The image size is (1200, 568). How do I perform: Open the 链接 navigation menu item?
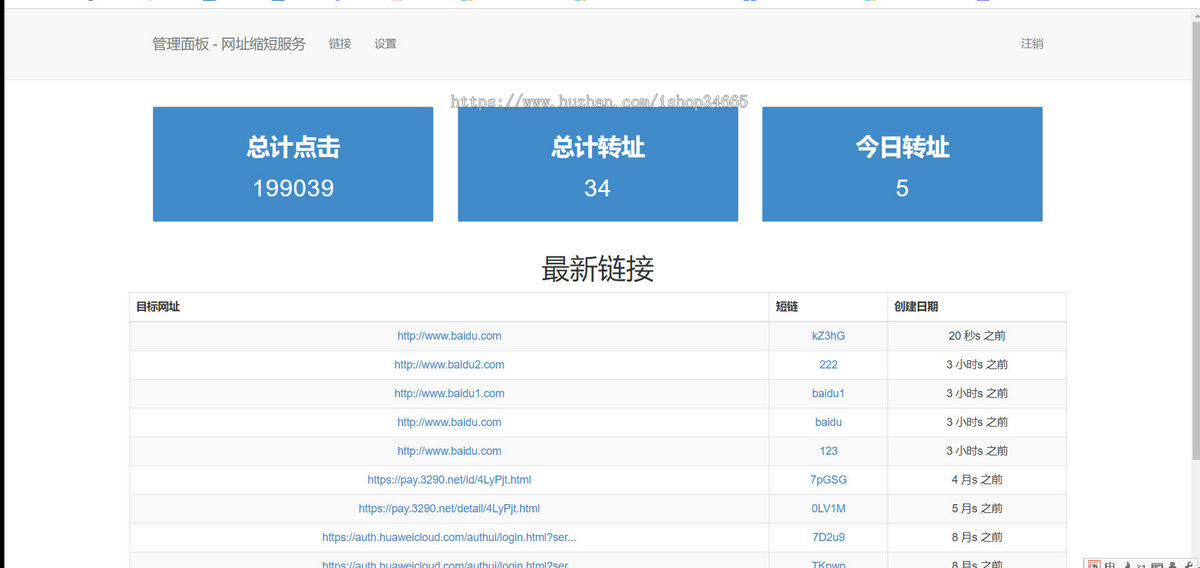click(x=340, y=44)
